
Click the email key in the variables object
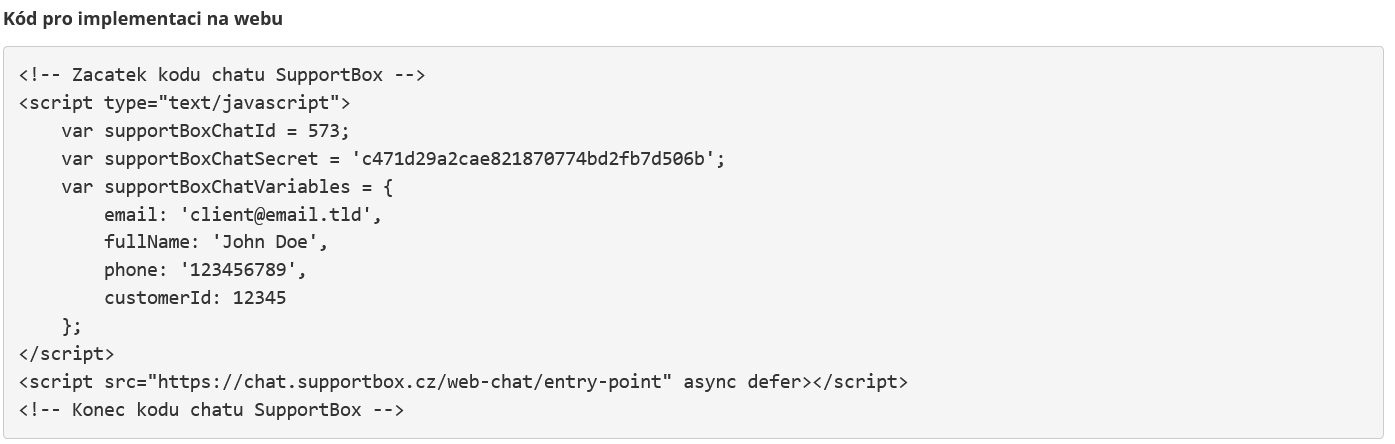pyautogui.click(x=130, y=215)
